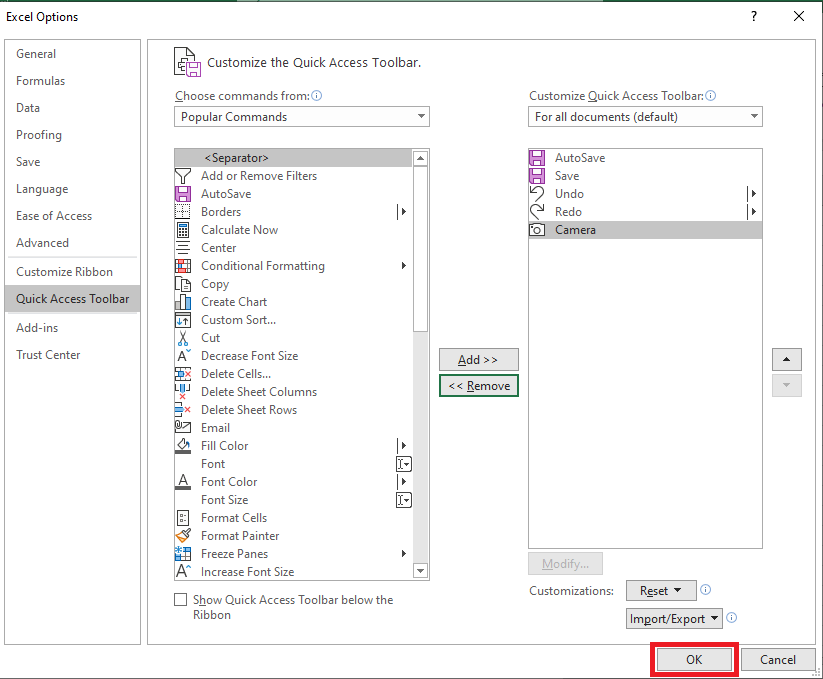Select the Delete Sheet Rows icon
Screen dimensions: 823x679
(183, 410)
